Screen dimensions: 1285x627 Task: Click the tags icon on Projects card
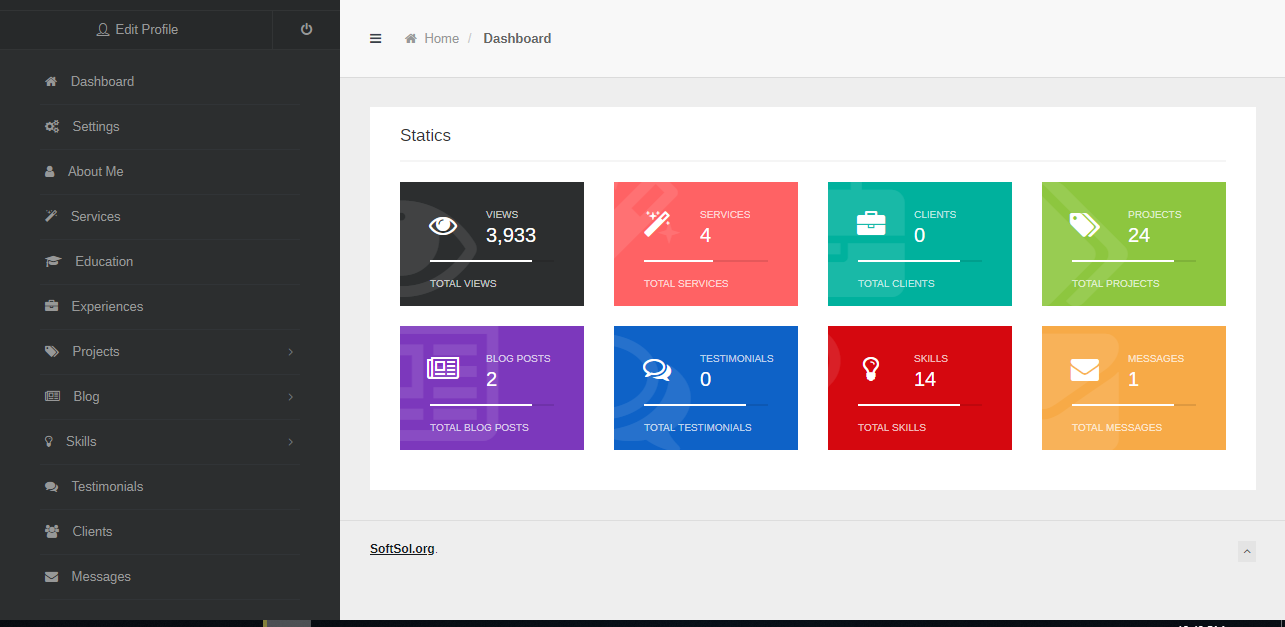(x=1084, y=224)
